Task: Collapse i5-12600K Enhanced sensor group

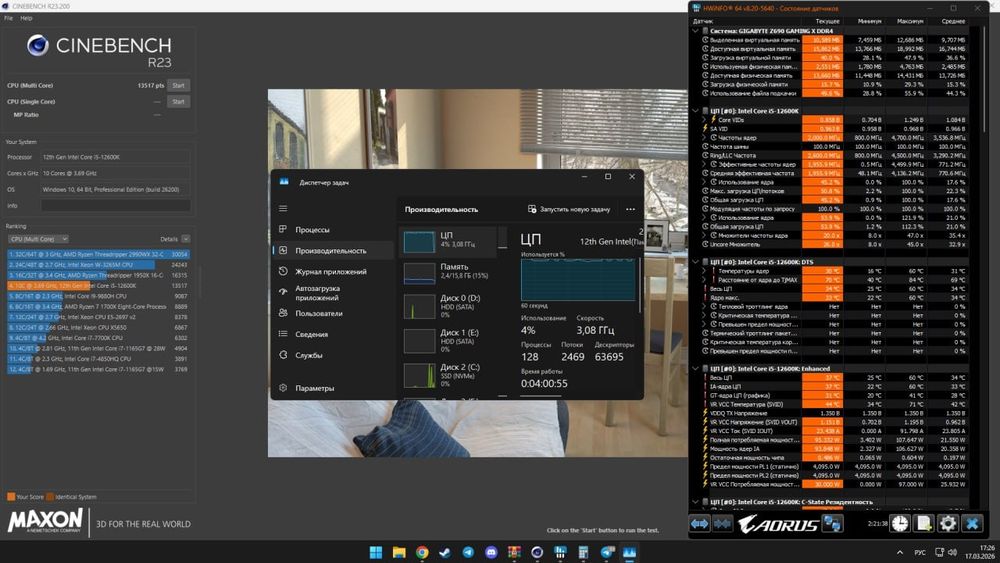Action: coord(695,369)
